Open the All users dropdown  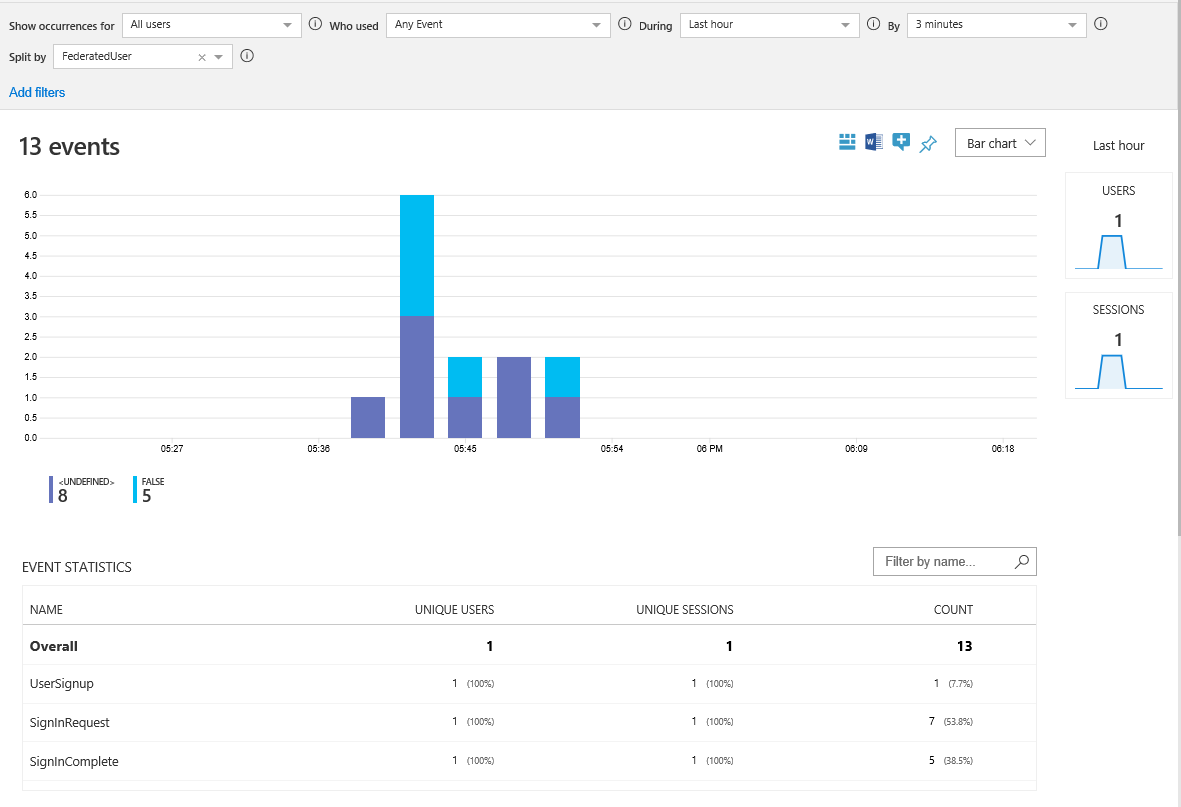(x=210, y=24)
